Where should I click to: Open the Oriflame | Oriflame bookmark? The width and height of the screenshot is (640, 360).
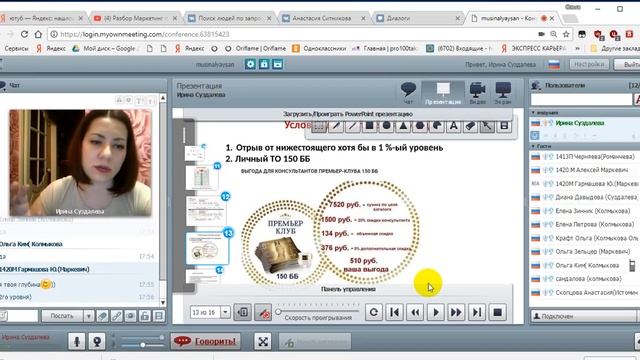click(x=256, y=48)
